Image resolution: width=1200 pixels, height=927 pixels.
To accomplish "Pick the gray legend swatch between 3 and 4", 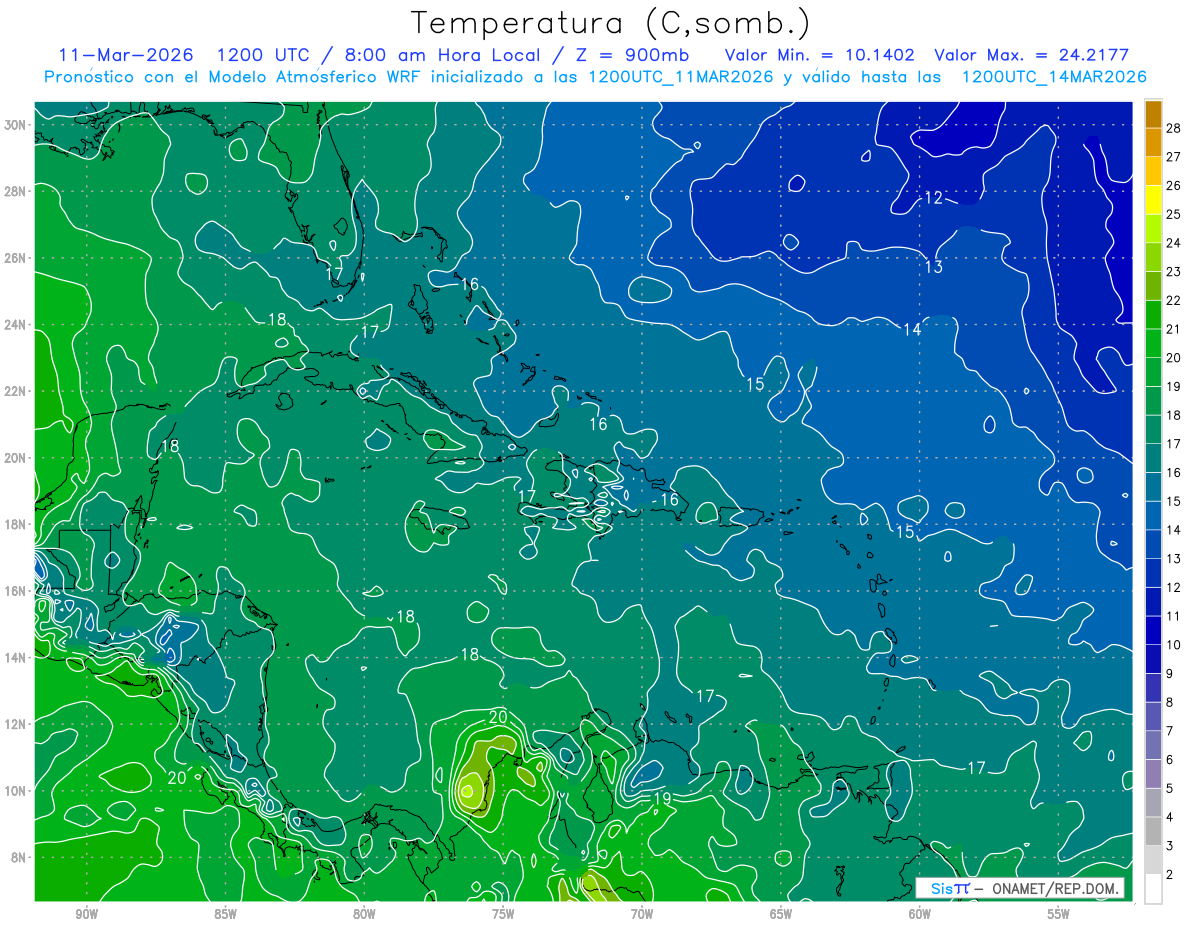I will 1153,831.
